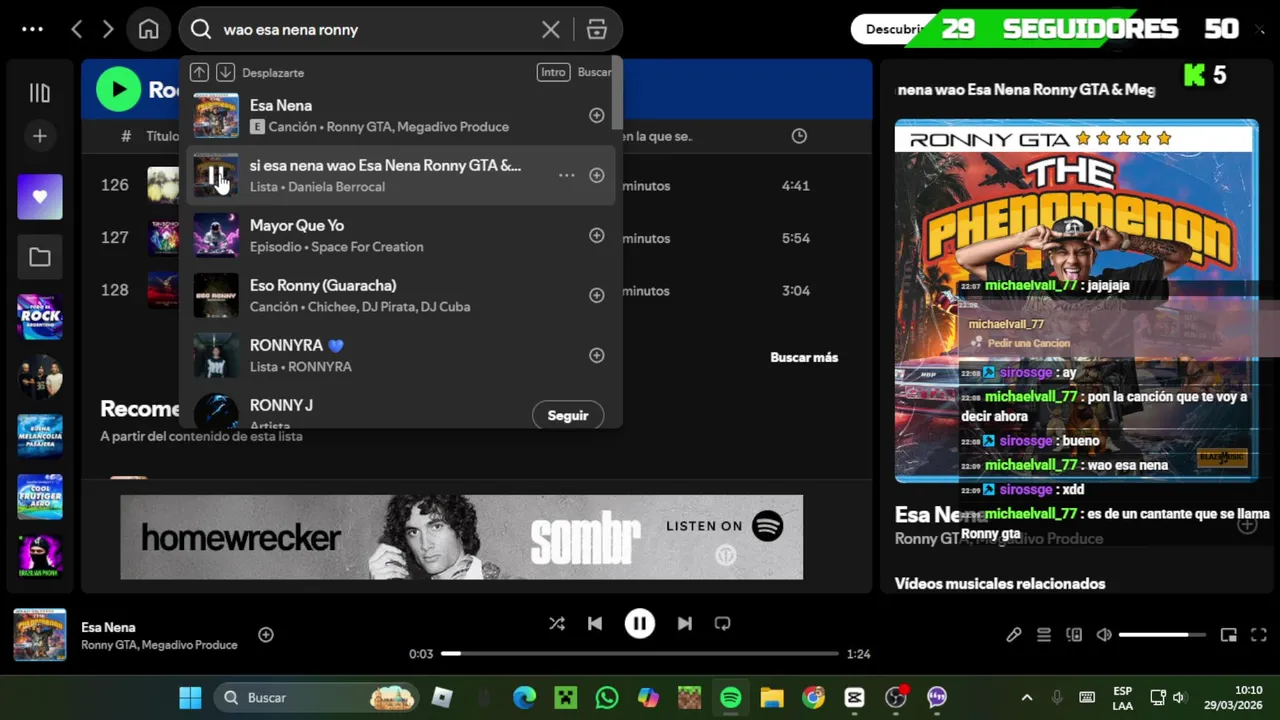Viewport: 1280px width, 720px height.
Task: Select the 'Esa Nena' song result
Action: [400, 115]
